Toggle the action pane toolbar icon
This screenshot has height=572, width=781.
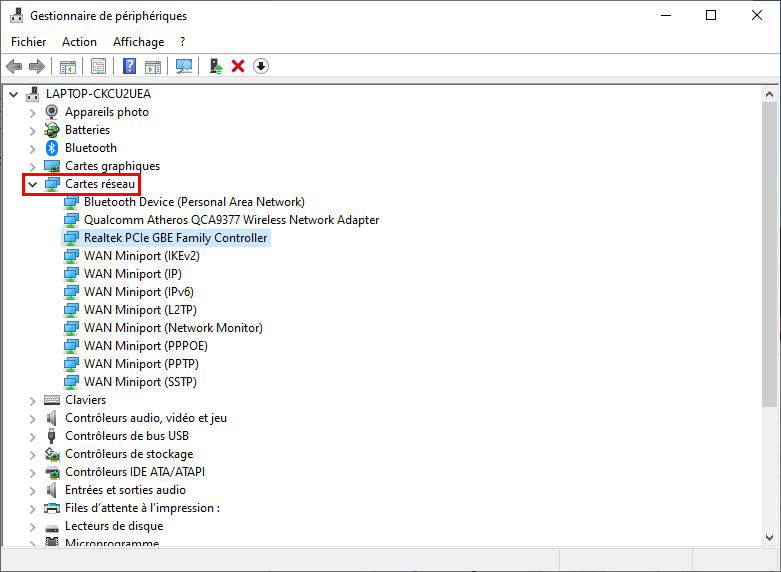coord(153,66)
